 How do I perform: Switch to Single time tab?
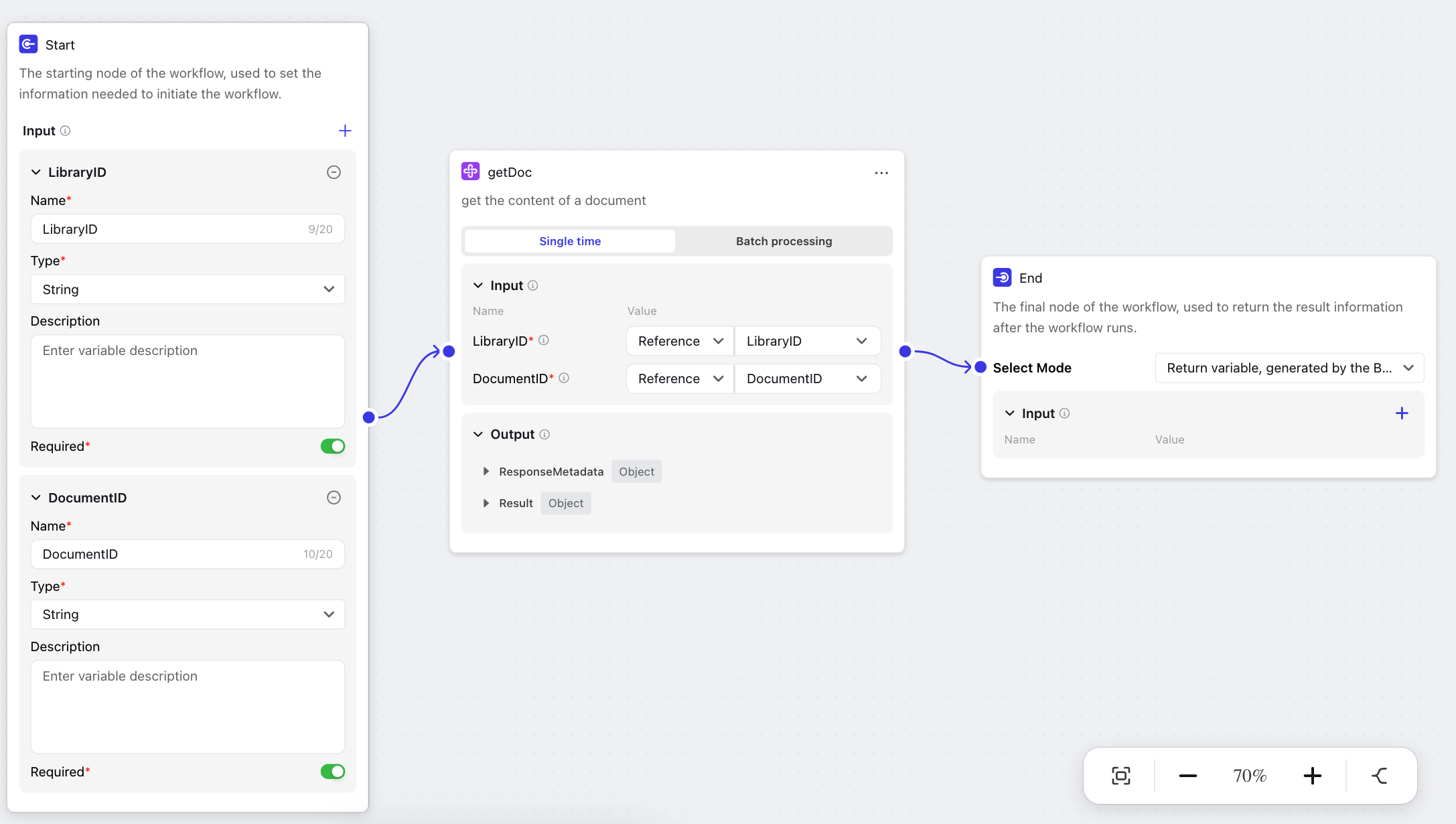tap(570, 241)
